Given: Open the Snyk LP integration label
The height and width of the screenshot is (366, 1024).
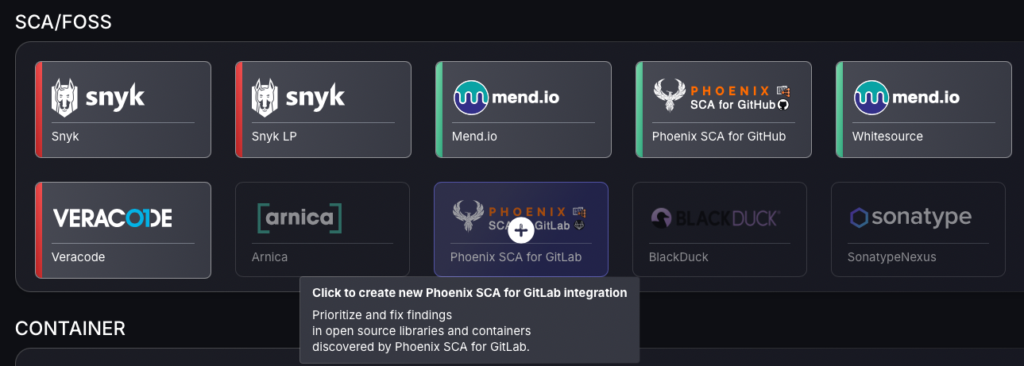Looking at the screenshot, I should click(x=271, y=137).
